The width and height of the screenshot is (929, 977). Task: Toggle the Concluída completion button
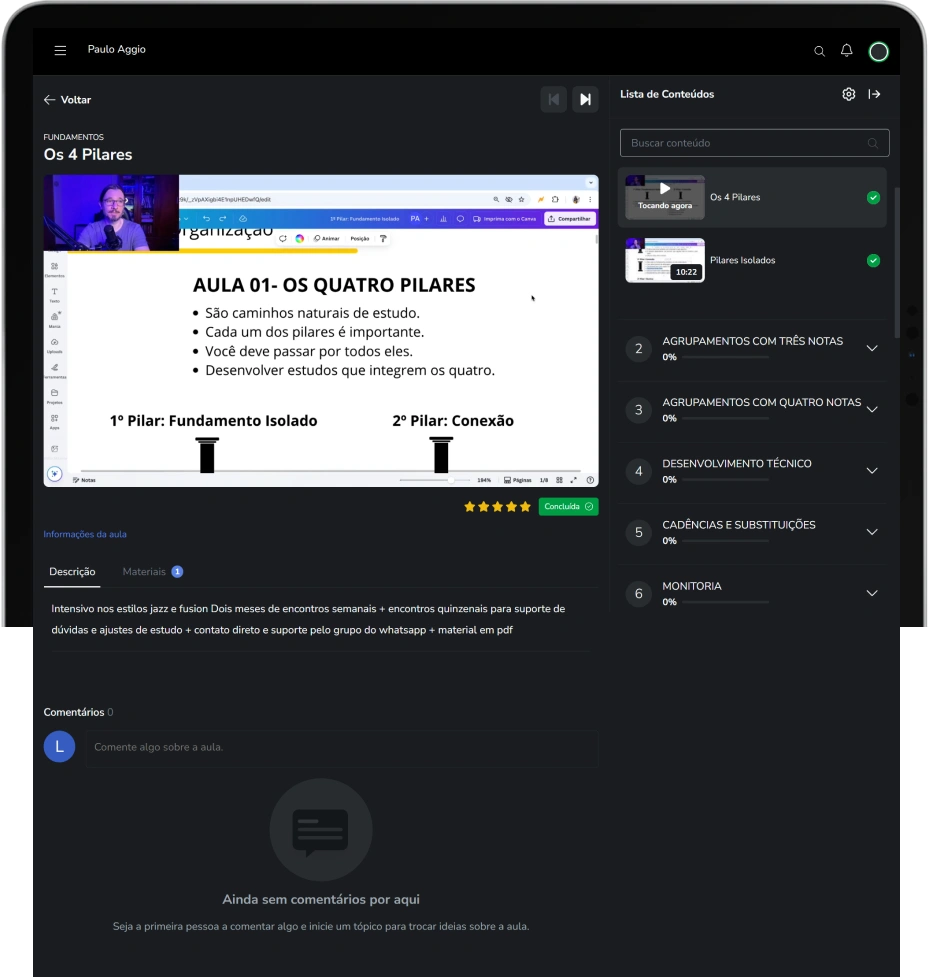click(568, 507)
